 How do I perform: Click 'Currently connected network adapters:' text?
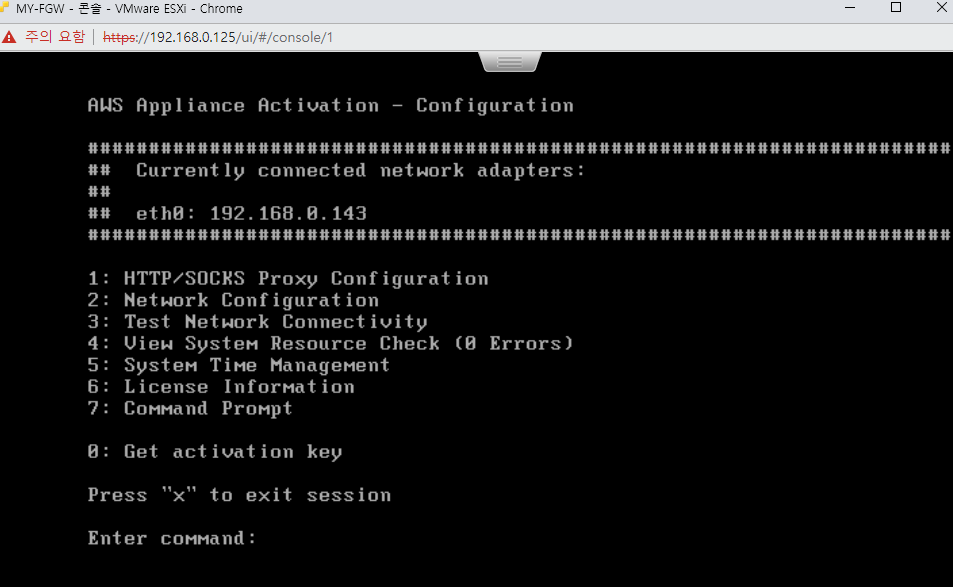(361, 170)
